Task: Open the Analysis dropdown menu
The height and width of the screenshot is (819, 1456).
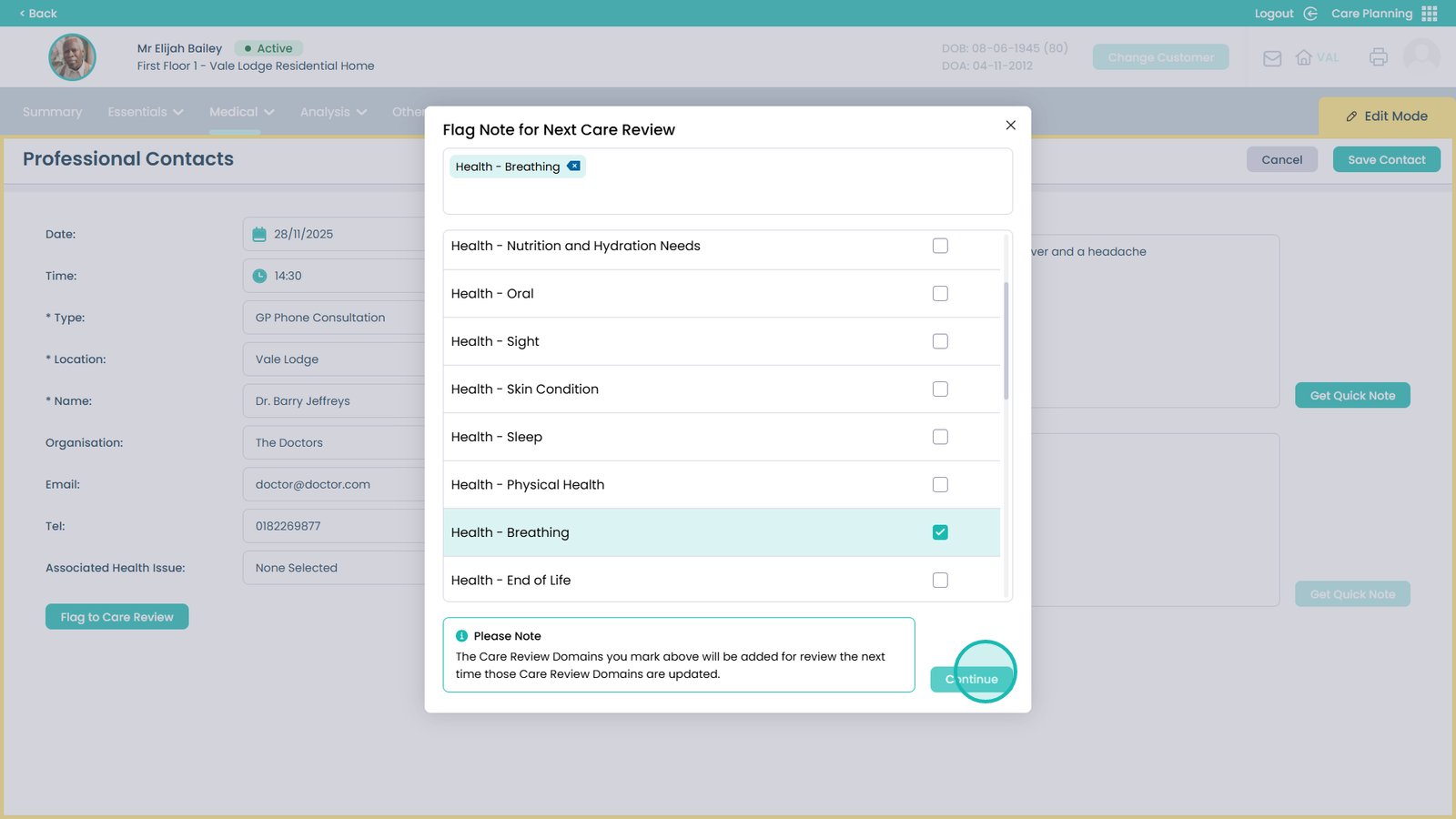Action: (333, 112)
